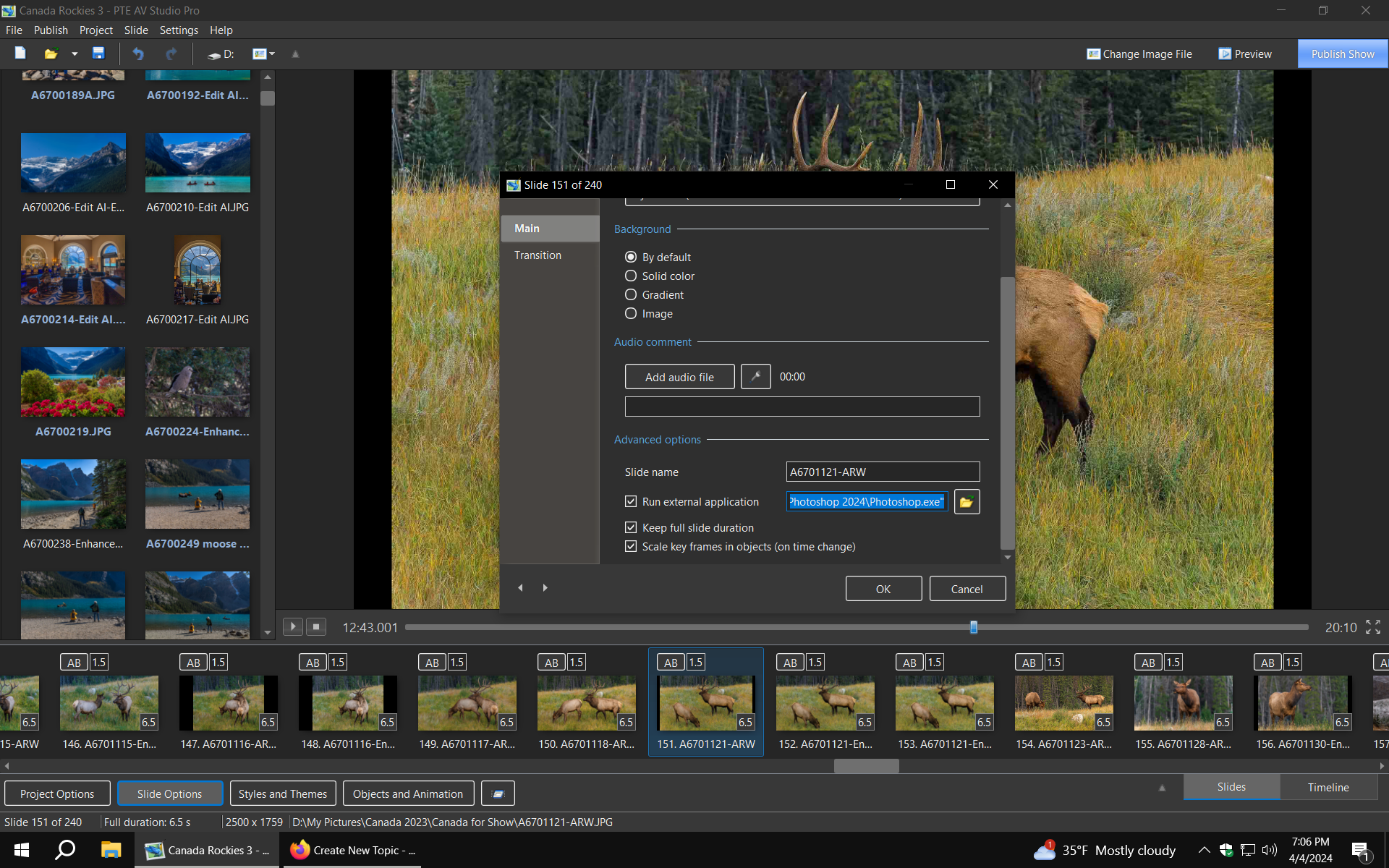Stop the slideshow playback
Image resolution: width=1389 pixels, height=868 pixels.
[316, 626]
